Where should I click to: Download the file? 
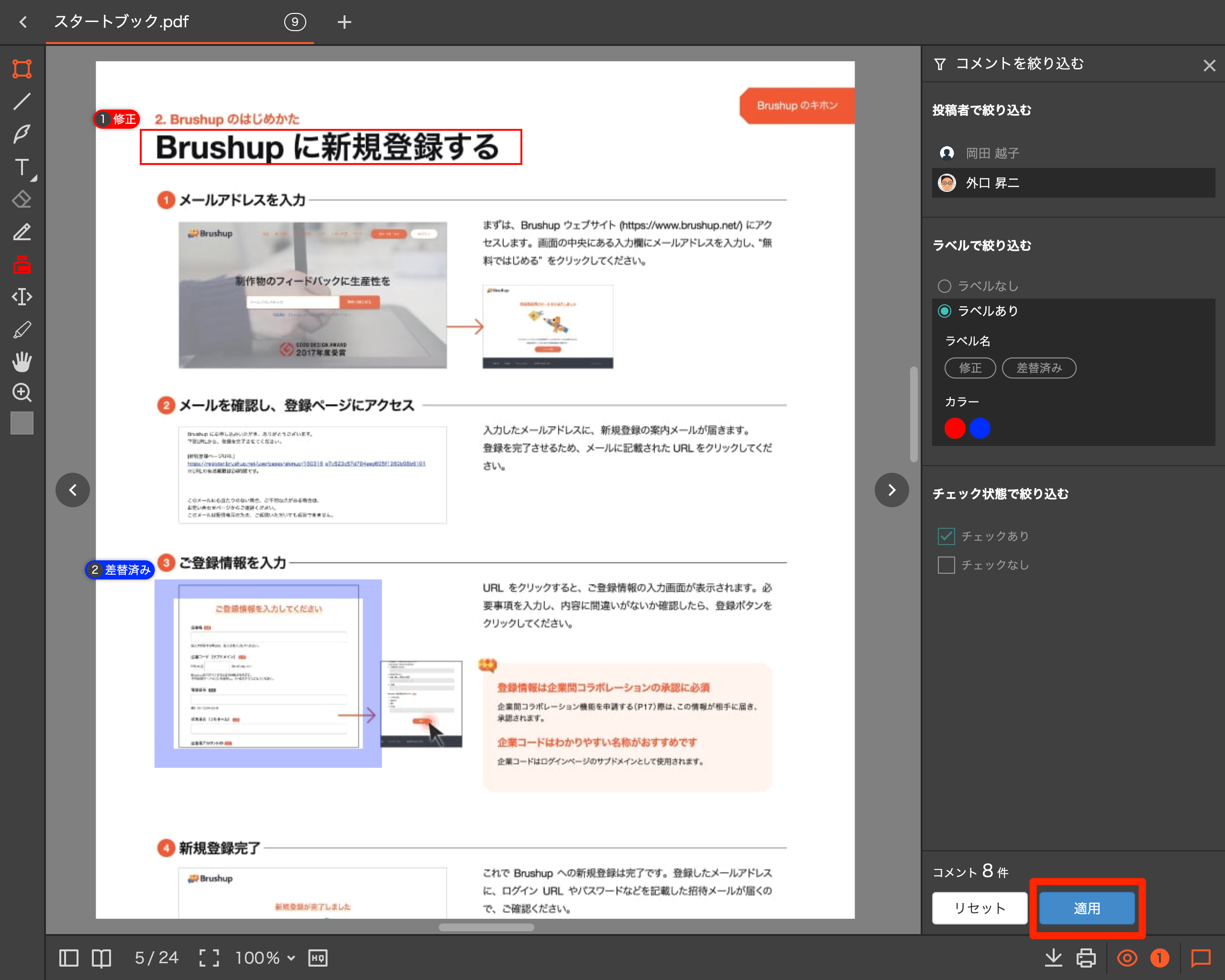[1053, 958]
